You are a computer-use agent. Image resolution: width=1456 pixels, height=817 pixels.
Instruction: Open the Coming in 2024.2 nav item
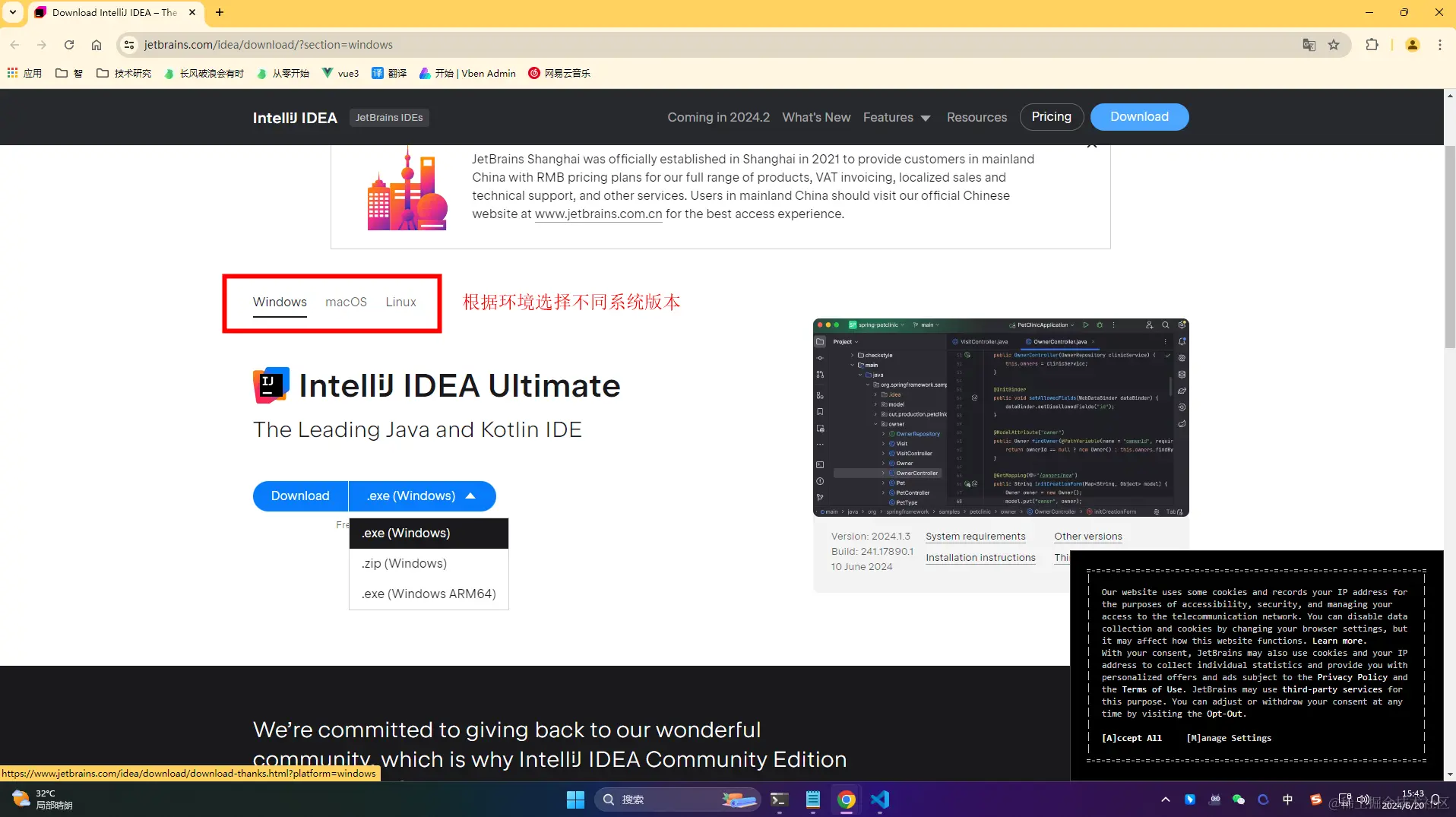[x=718, y=117]
